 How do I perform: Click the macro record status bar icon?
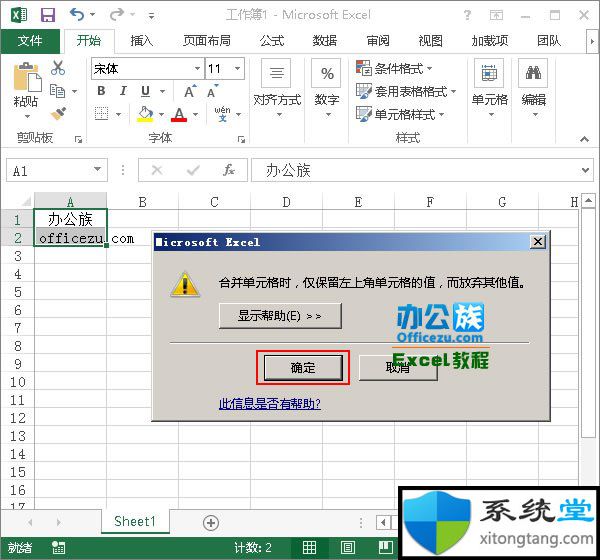[59, 547]
